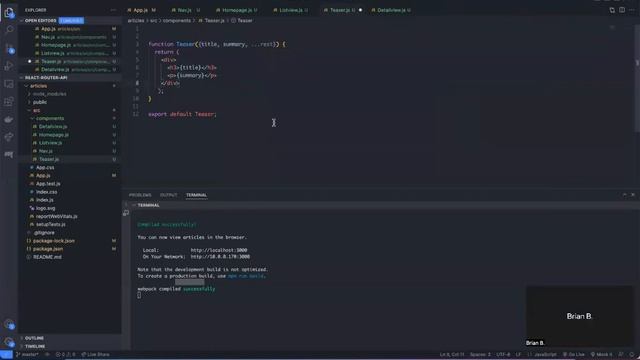Image resolution: width=640 pixels, height=360 pixels.
Task: Switch to the Detailview.js editor tab
Action: point(391,10)
